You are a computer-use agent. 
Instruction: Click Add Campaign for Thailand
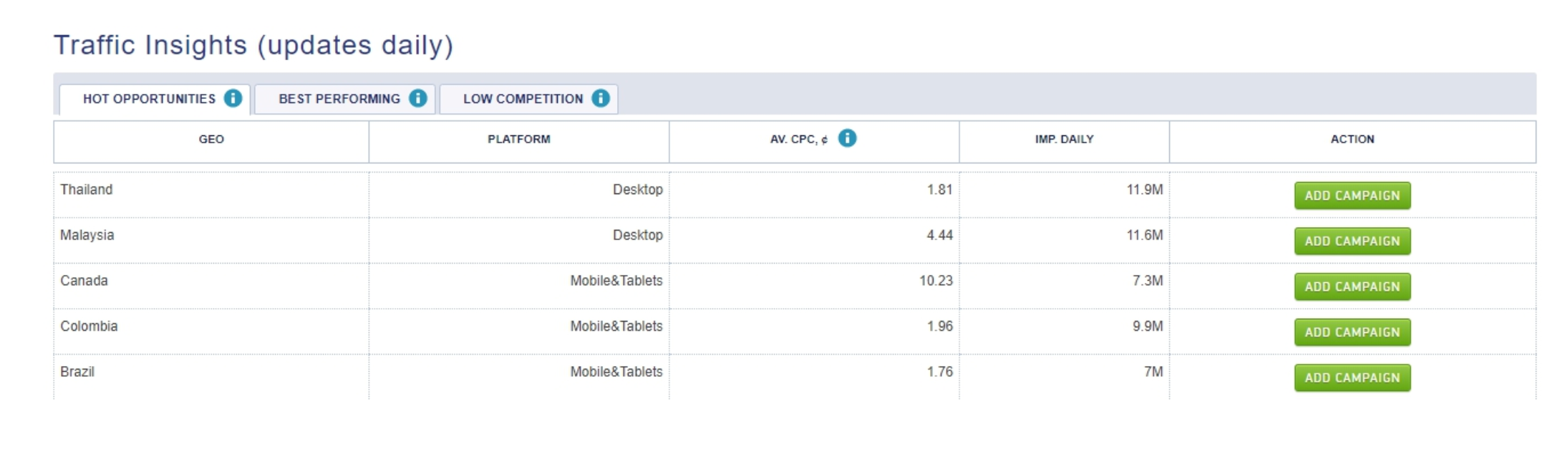tap(1350, 194)
